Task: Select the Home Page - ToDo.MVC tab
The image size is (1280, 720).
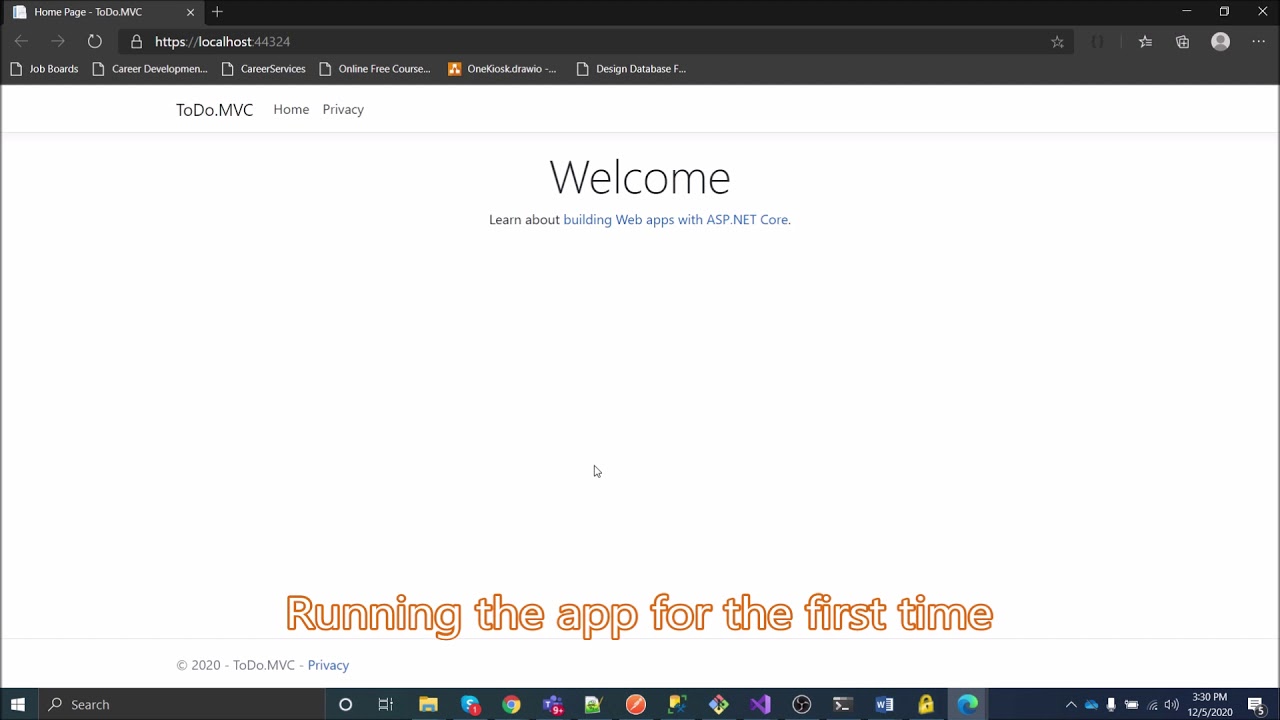Action: [x=103, y=12]
